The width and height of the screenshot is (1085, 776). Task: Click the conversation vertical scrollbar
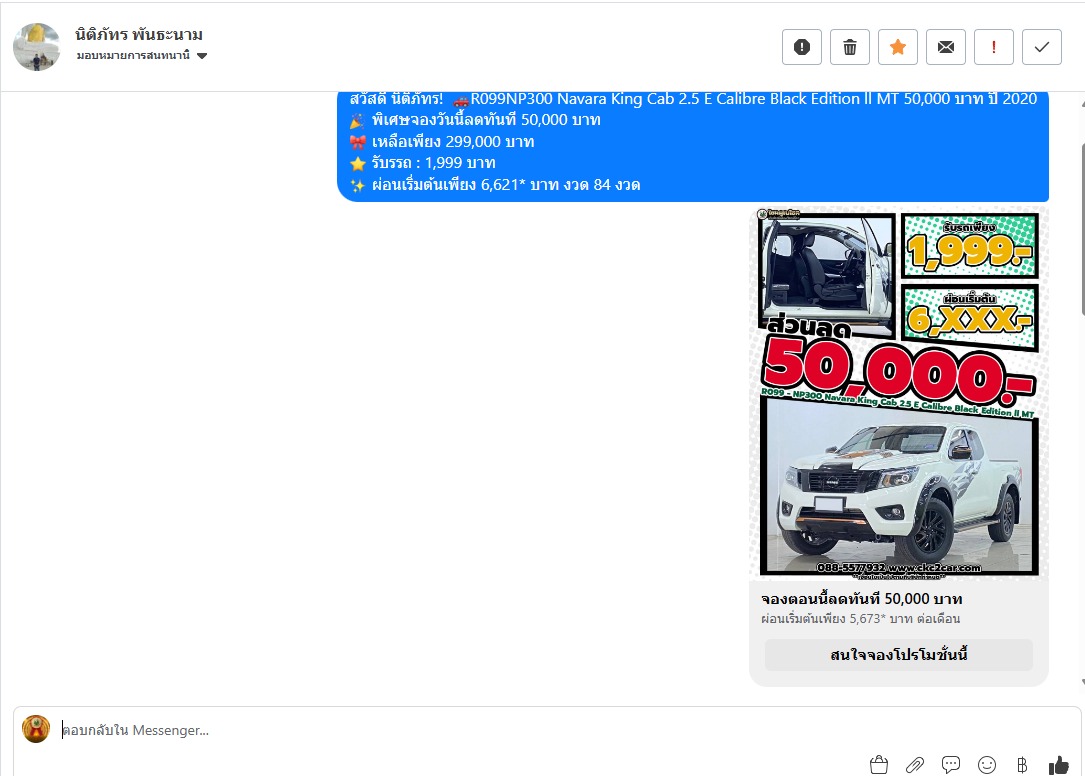coord(1082,228)
